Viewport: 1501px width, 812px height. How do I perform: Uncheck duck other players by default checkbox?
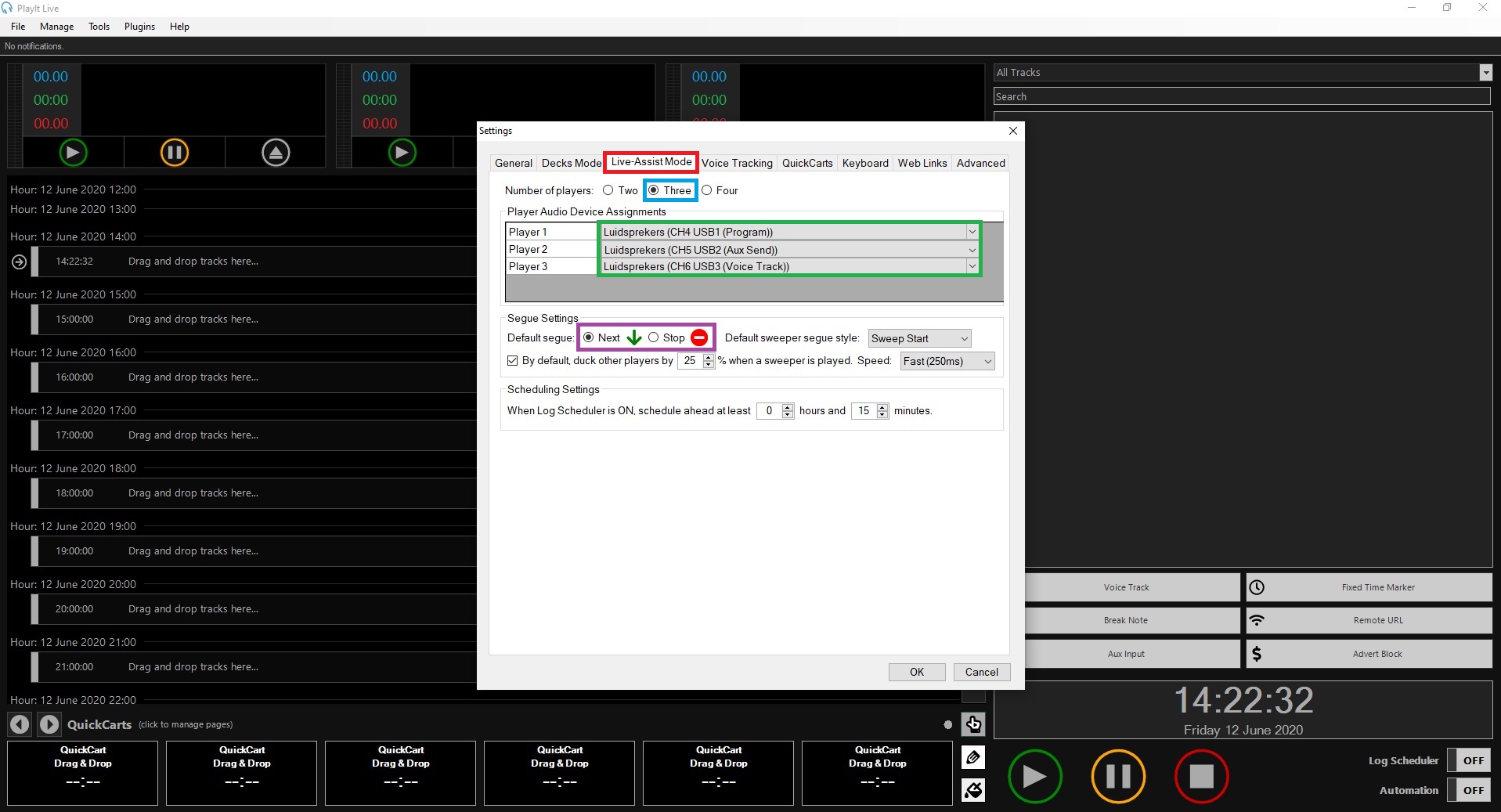click(513, 361)
